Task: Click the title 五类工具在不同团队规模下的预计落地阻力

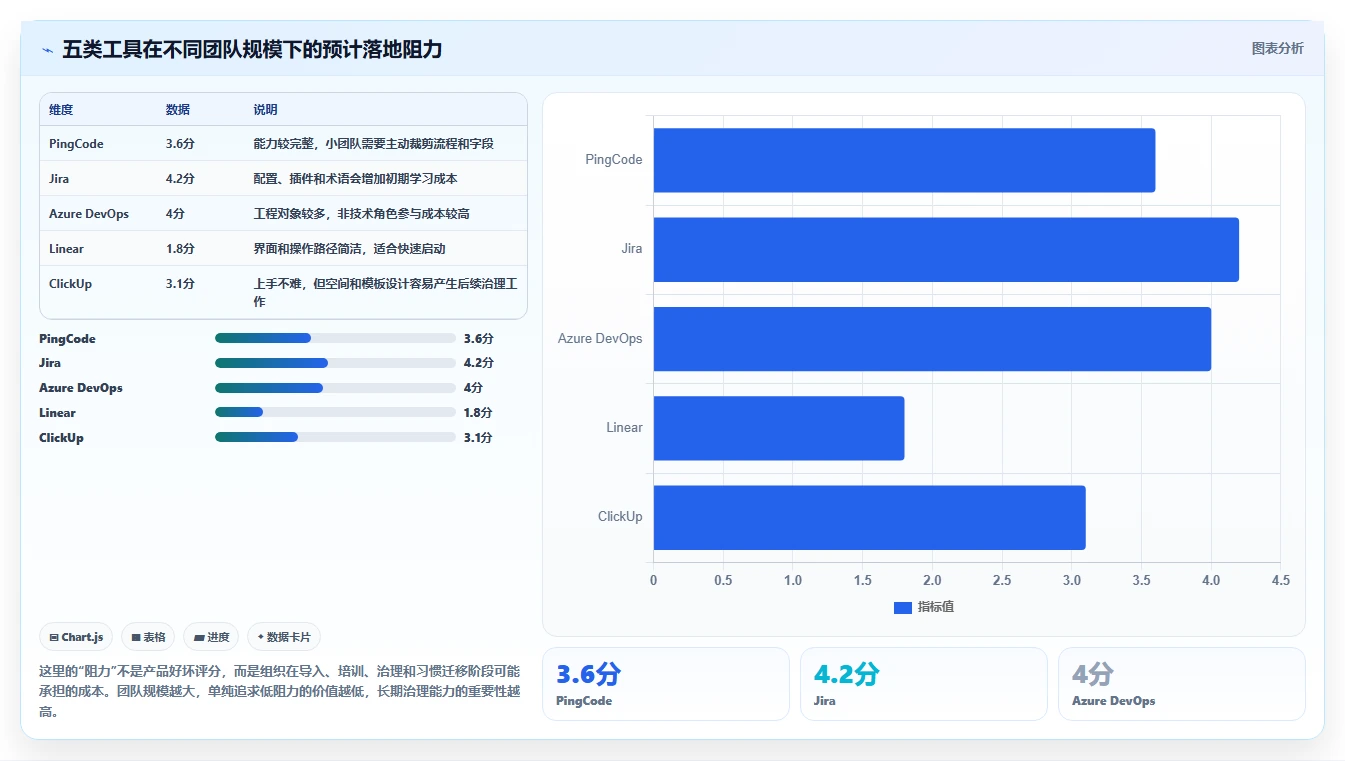Action: (x=252, y=49)
